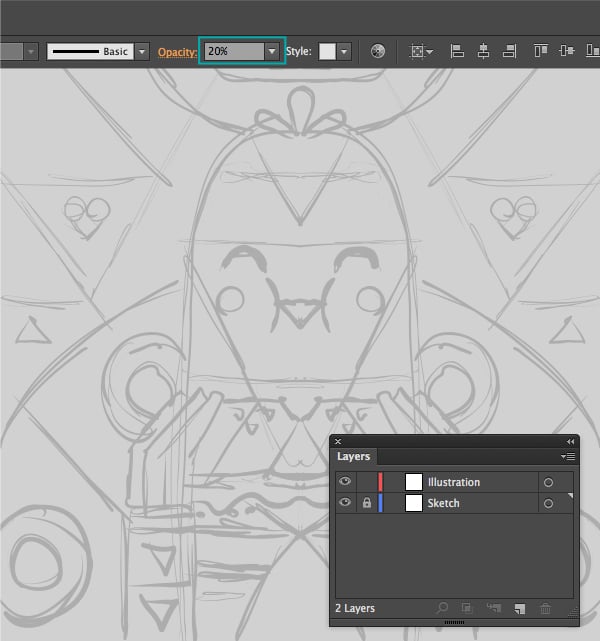Open the brush definition Basic dropdown
The image size is (600, 641).
[141, 51]
